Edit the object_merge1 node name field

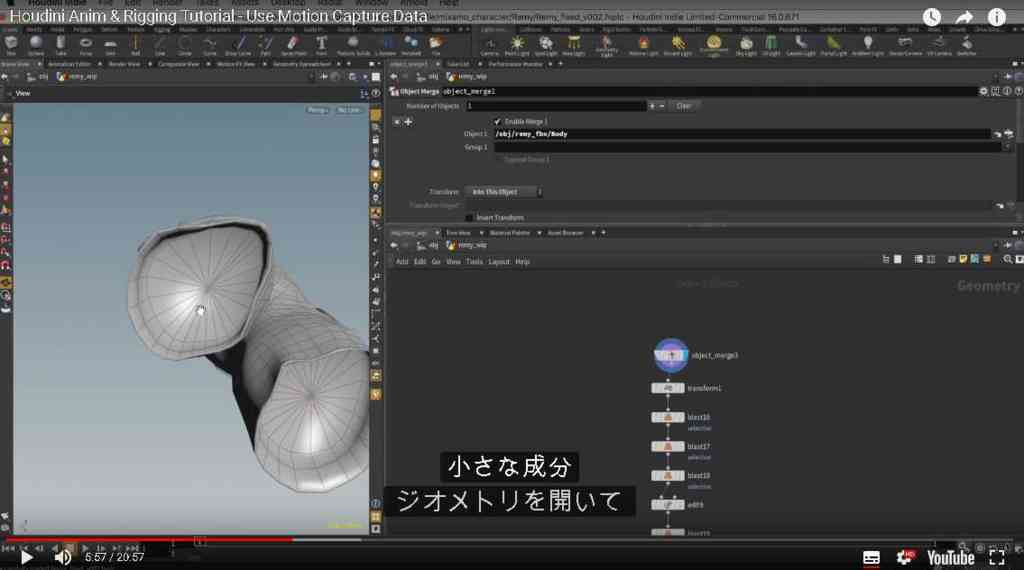pos(709,91)
